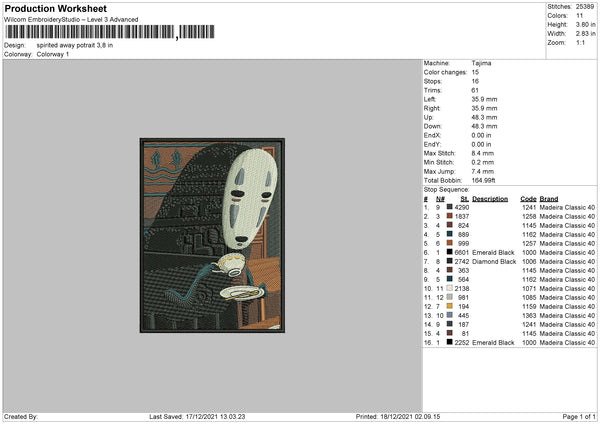Select stitch count 2138 in row 10
The width and height of the screenshot is (600, 424).
(x=462, y=289)
